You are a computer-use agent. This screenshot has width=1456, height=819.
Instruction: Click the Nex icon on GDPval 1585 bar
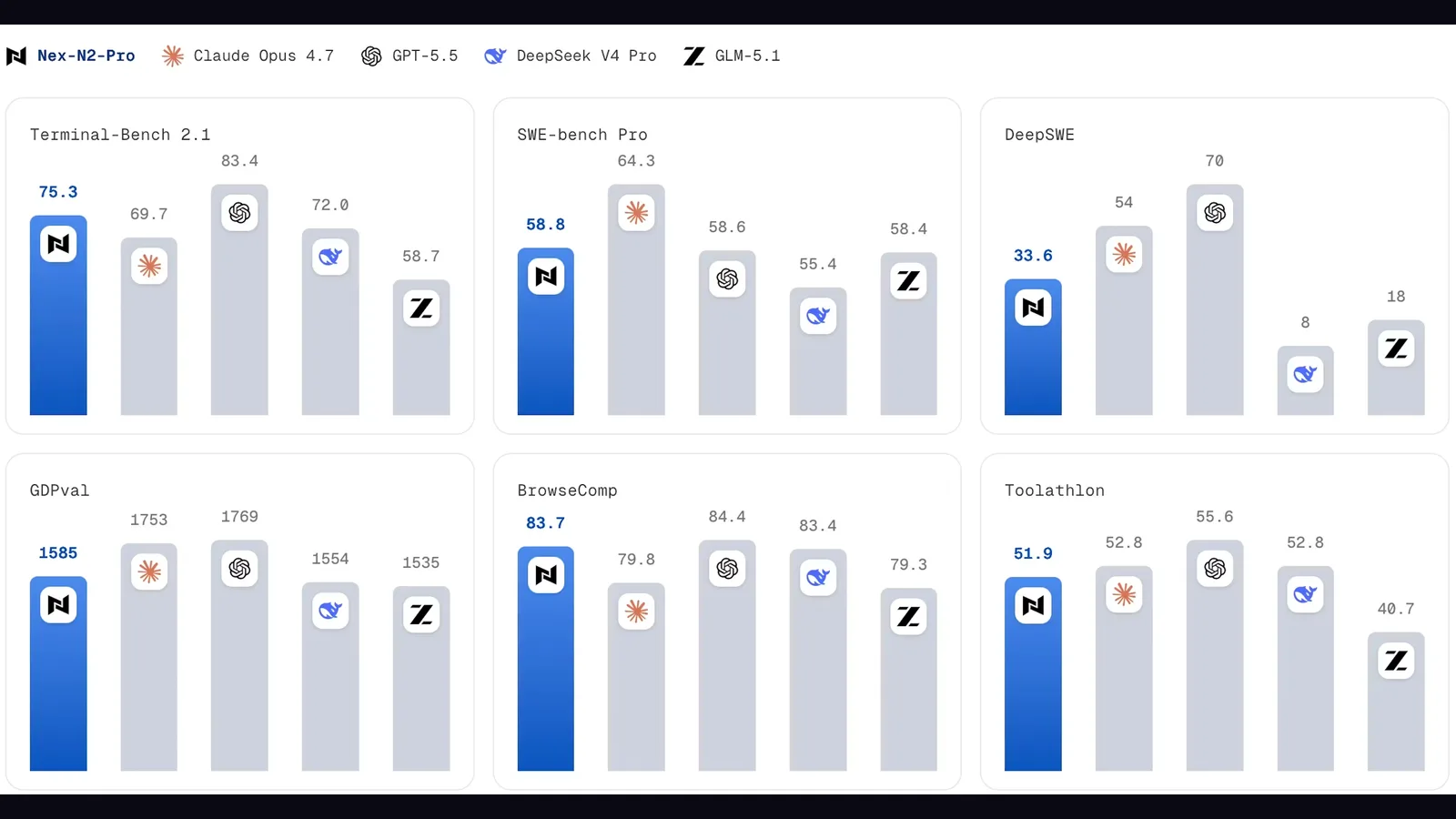(58, 605)
